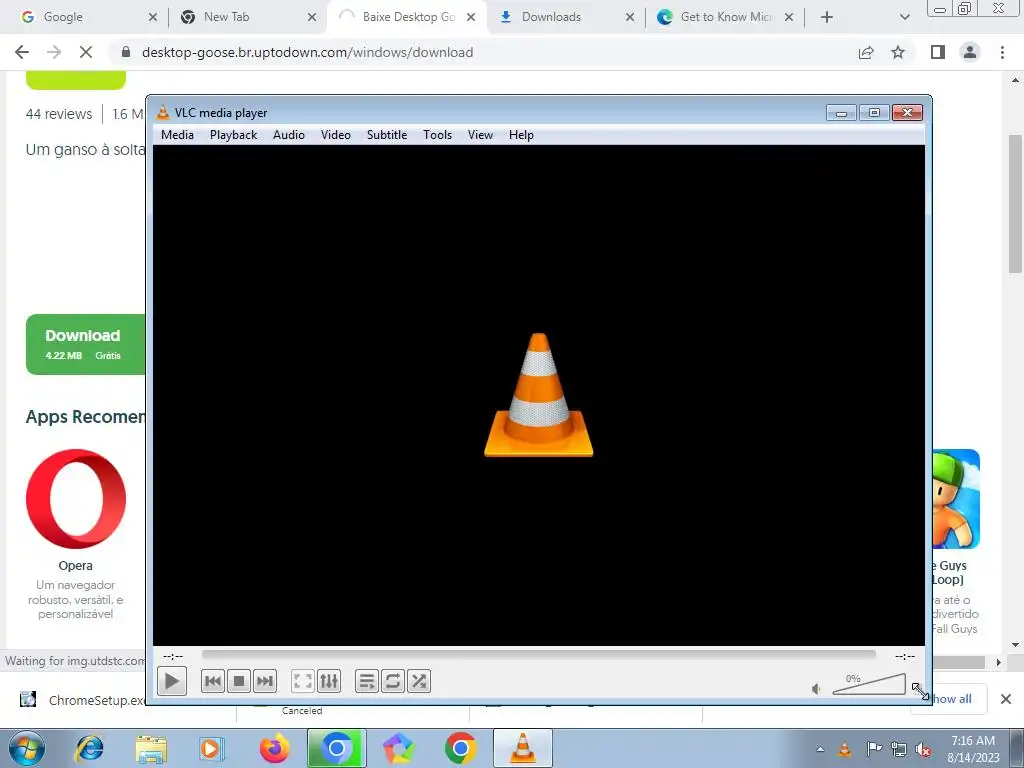This screenshot has width=1024, height=768.
Task: Open the Action Center flag icon
Action: tap(873, 749)
